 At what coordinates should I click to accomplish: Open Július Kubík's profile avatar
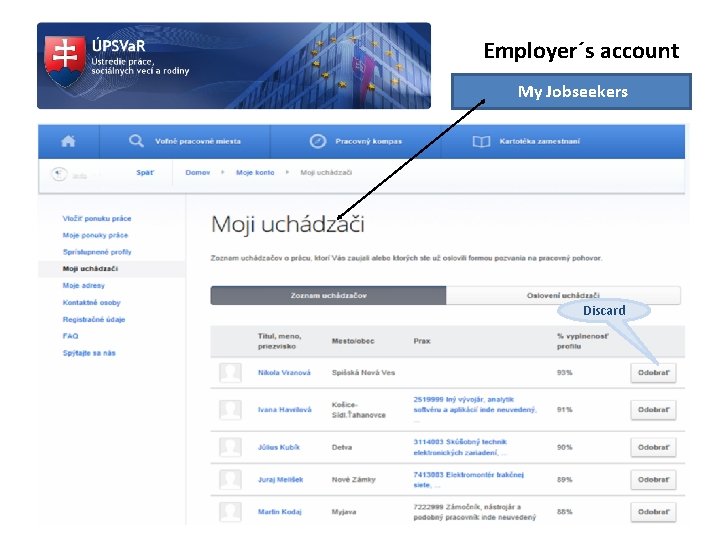(231, 447)
